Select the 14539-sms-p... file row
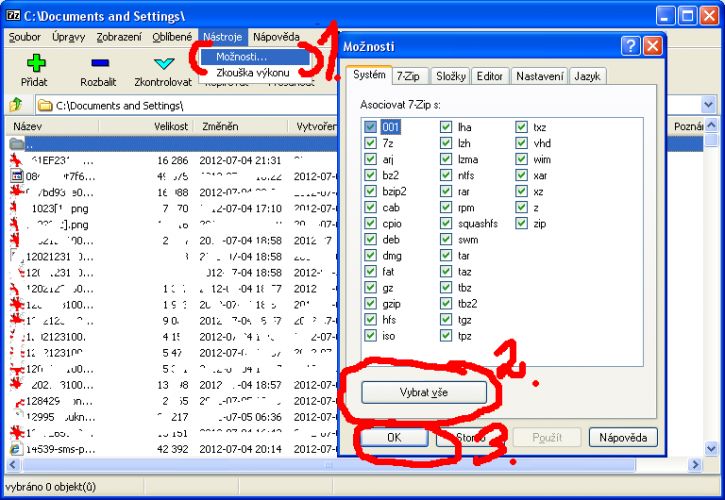The height and width of the screenshot is (500, 725). [173, 449]
